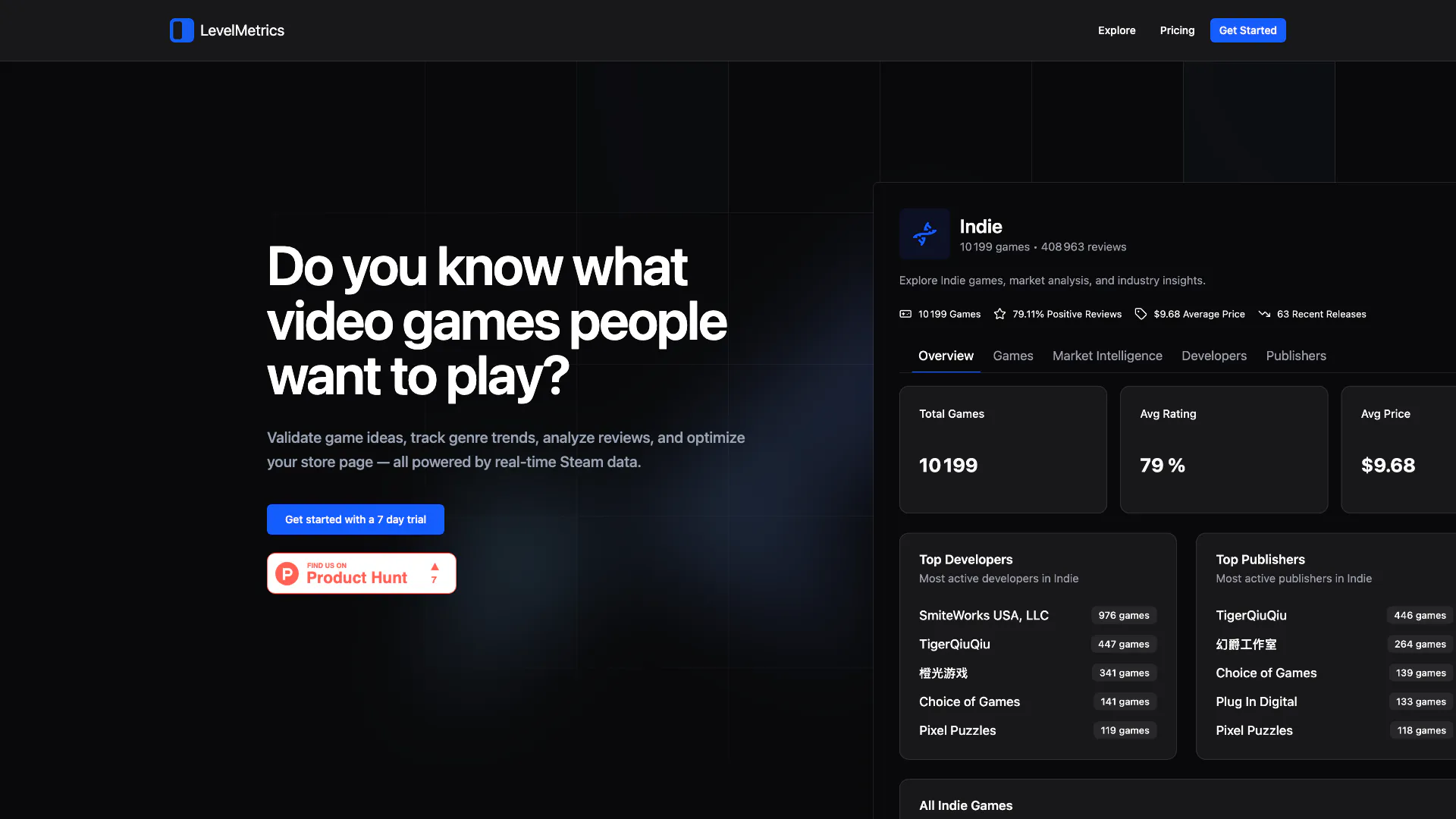Open the Publishers tab
1456x819 pixels.
pos(1295,356)
